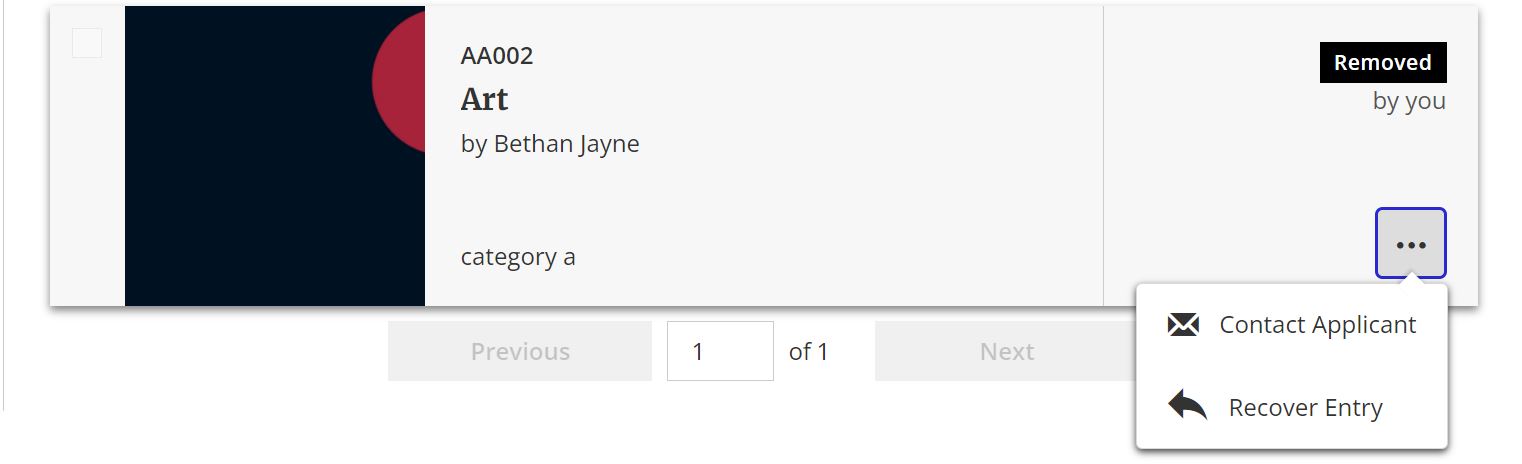Open the three-dot actions menu
Screen dimensions: 1522x464
(1410, 243)
